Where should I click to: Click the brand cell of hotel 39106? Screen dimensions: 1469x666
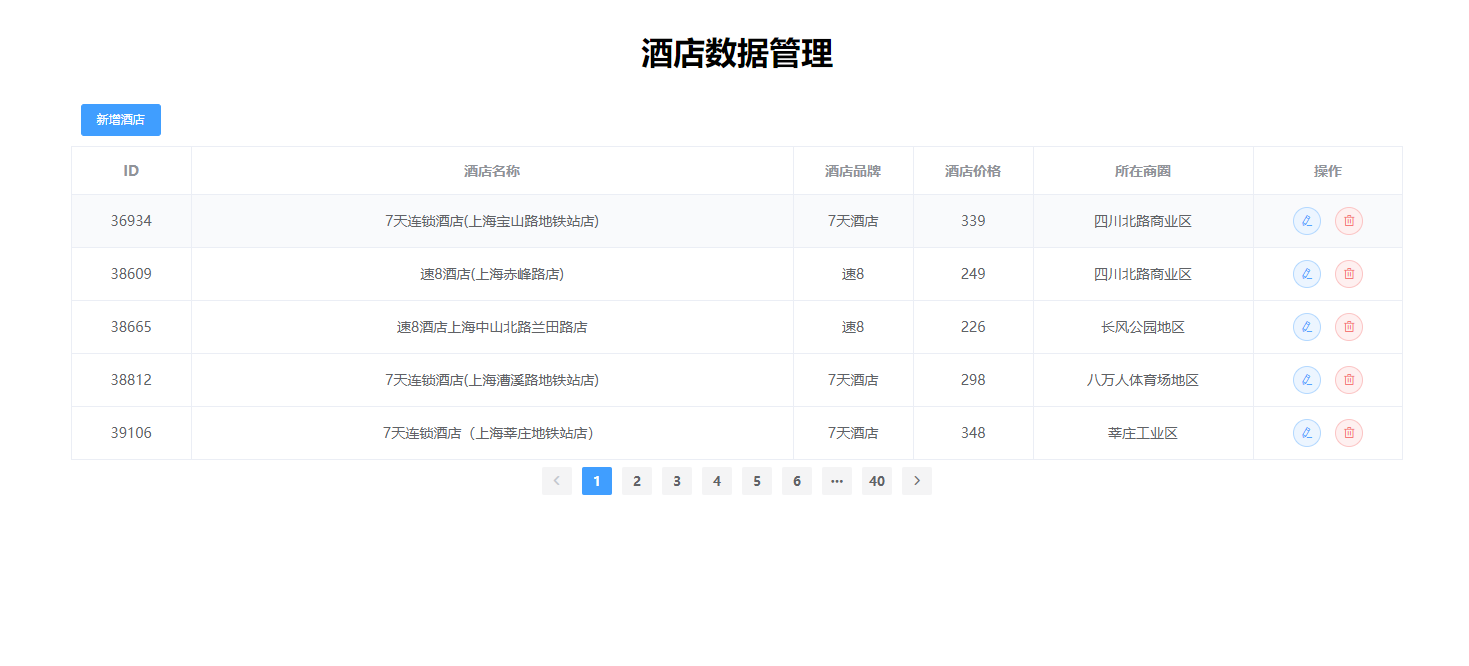pyautogui.click(x=853, y=433)
